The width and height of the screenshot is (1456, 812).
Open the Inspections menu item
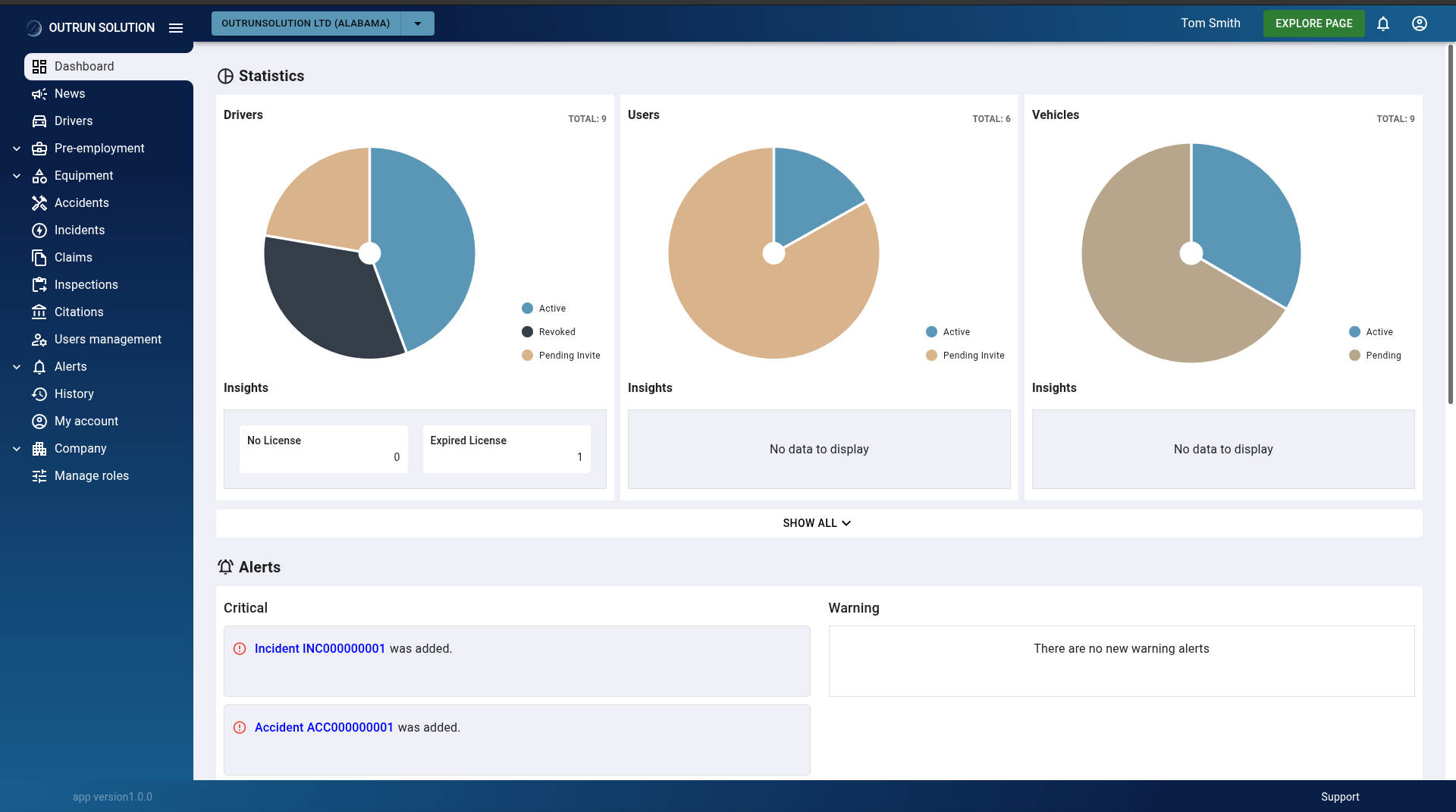click(86, 285)
